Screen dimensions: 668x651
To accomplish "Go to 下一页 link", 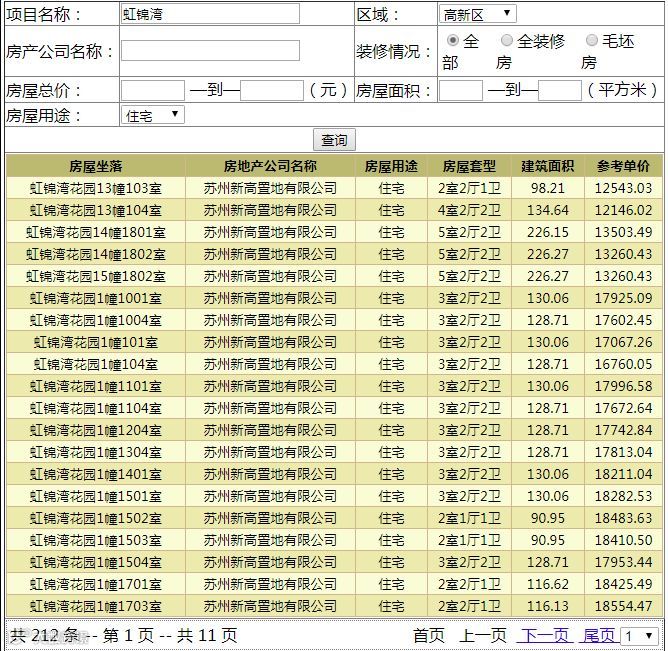I will (544, 635).
